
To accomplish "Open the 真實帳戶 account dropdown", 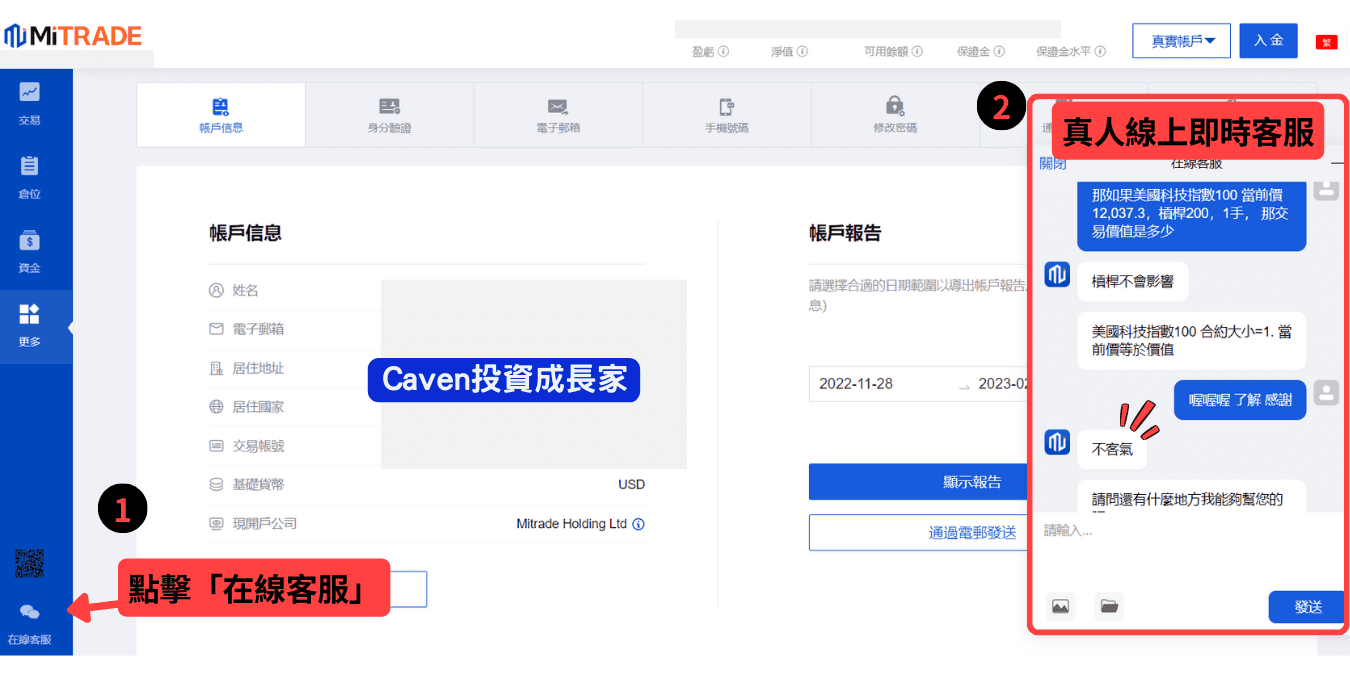I will click(x=1181, y=40).
